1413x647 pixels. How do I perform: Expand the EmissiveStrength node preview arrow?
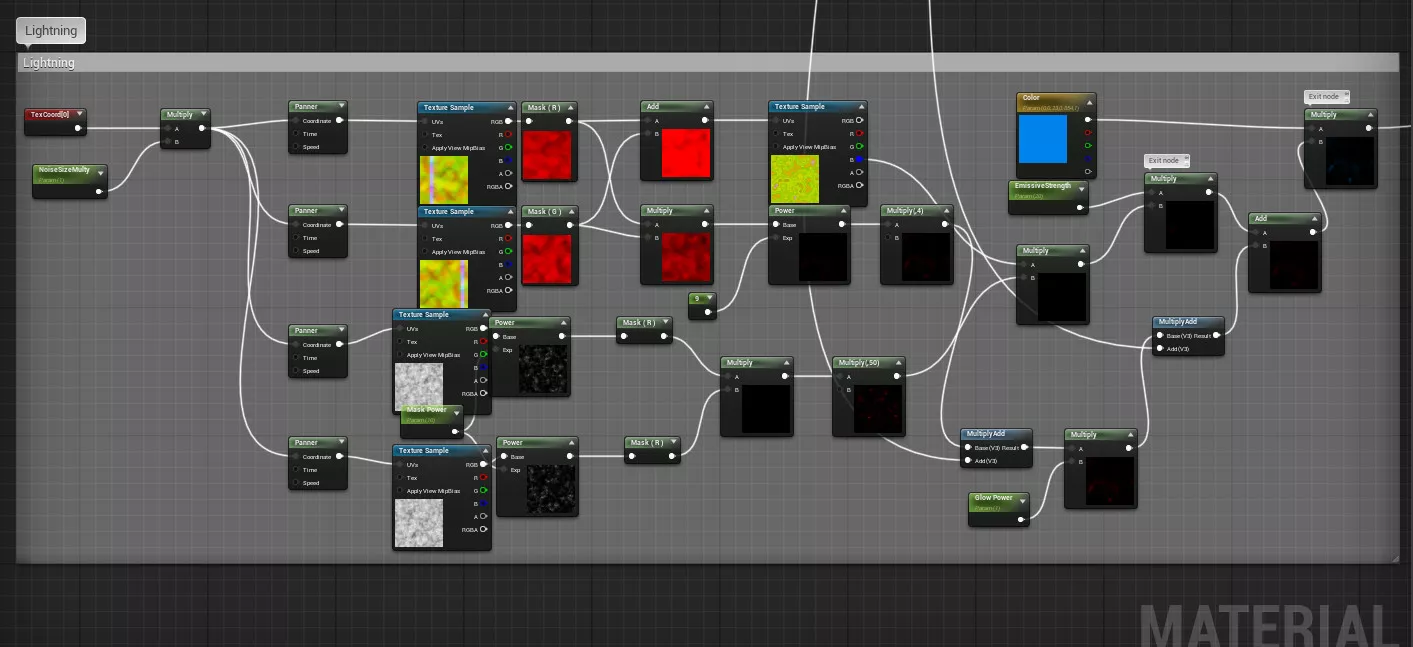point(1080,188)
